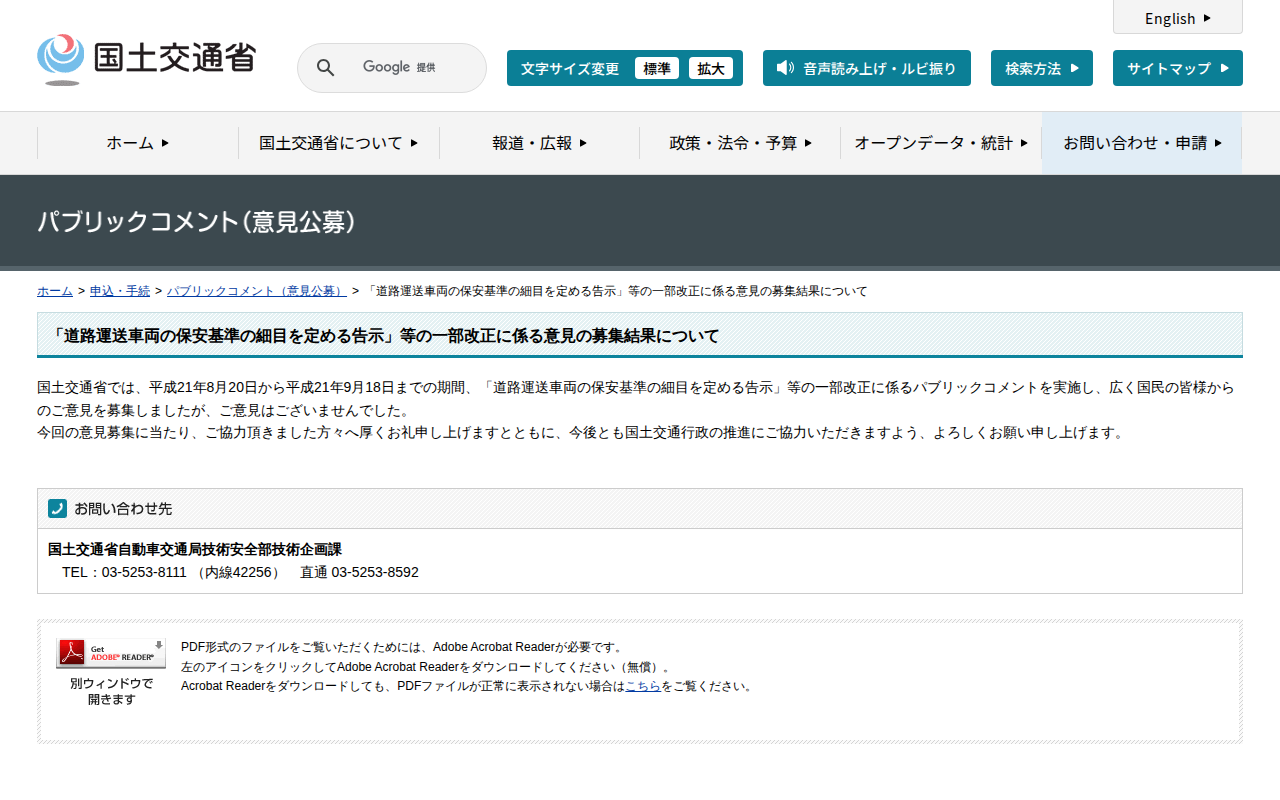Screen dimensions: 1280x800
Task: Click the 「道路運送車両の保安基準…」 heading text
Action: 384,336
